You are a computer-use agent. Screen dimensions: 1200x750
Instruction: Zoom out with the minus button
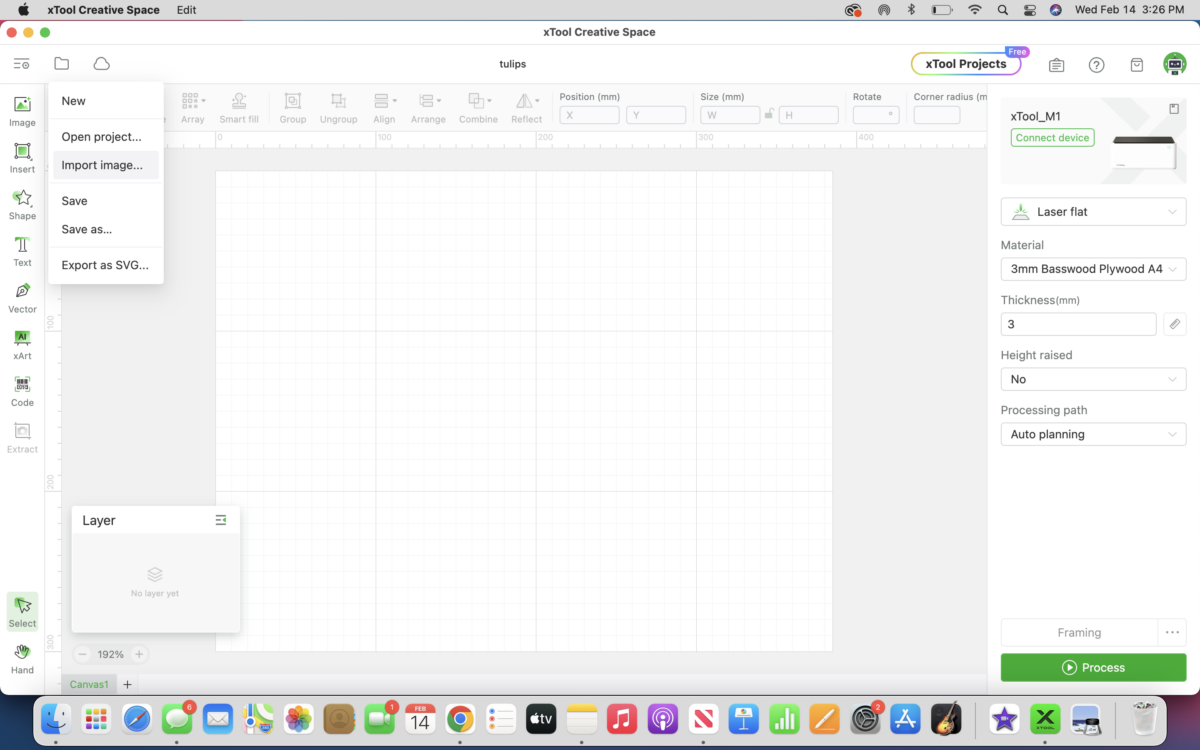83,654
